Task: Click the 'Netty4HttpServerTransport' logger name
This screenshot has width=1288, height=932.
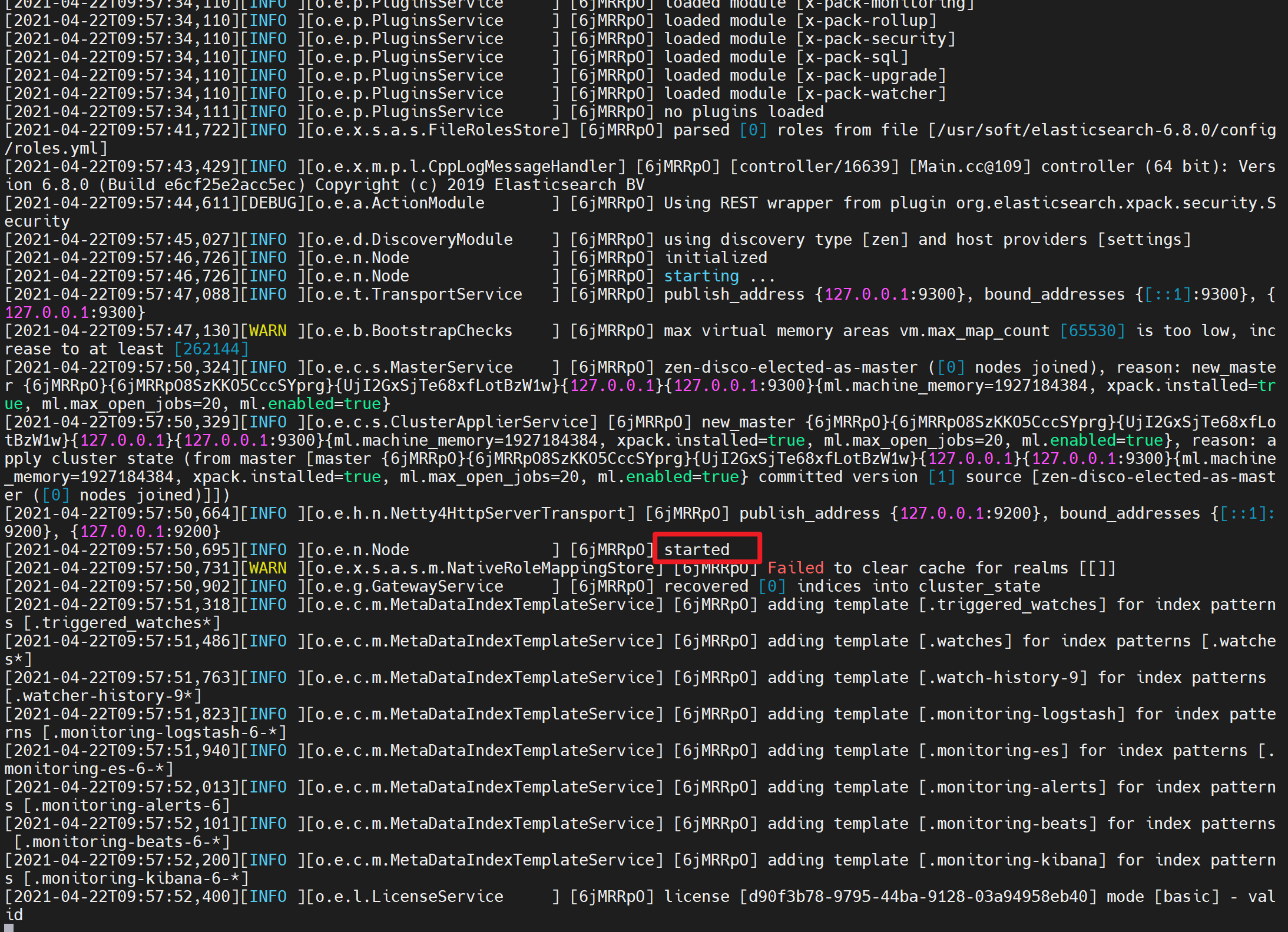Action: (508, 513)
